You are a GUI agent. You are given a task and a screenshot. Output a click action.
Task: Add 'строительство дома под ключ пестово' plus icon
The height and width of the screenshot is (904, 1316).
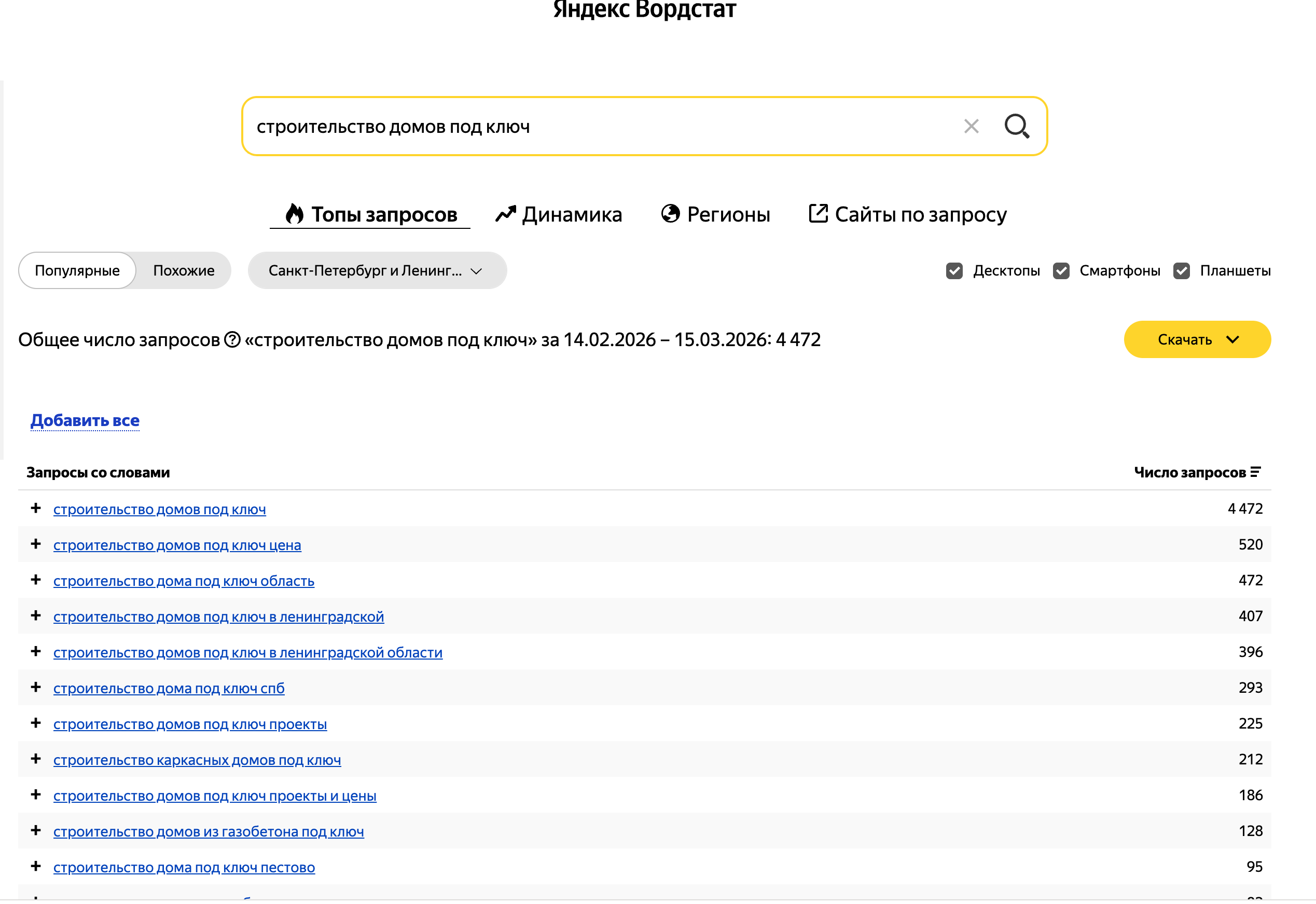coord(36,867)
